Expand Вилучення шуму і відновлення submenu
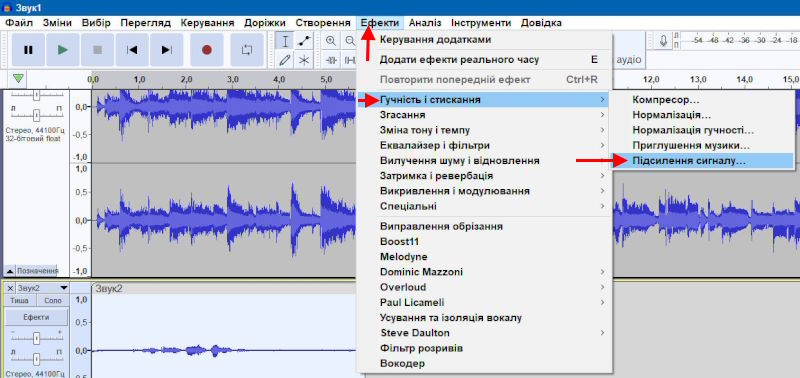800x378 pixels. 484,161
